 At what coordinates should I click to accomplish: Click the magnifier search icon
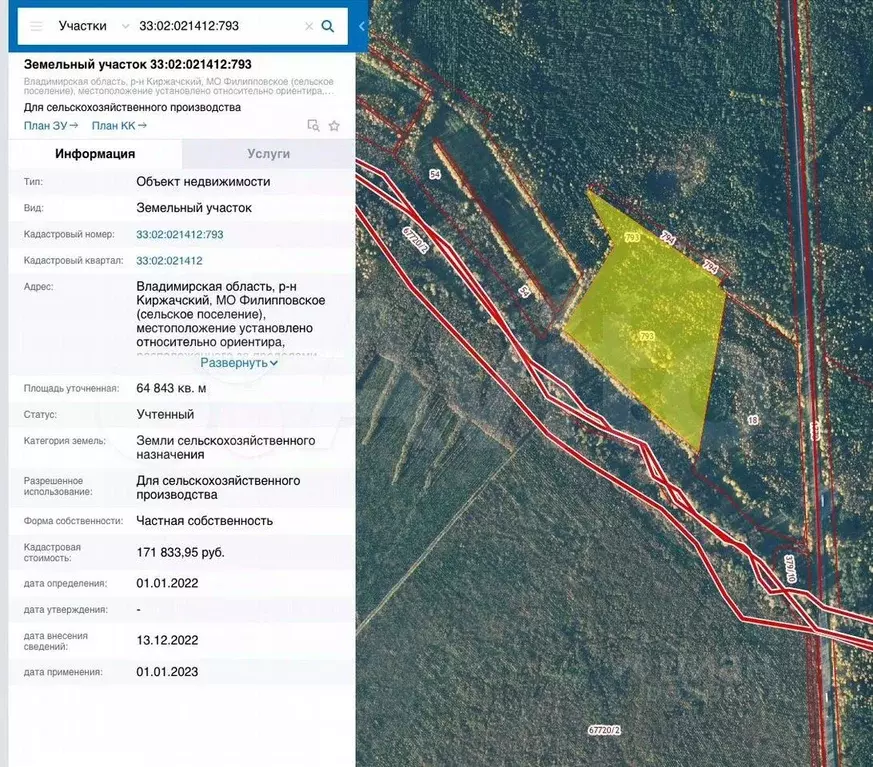(x=328, y=26)
